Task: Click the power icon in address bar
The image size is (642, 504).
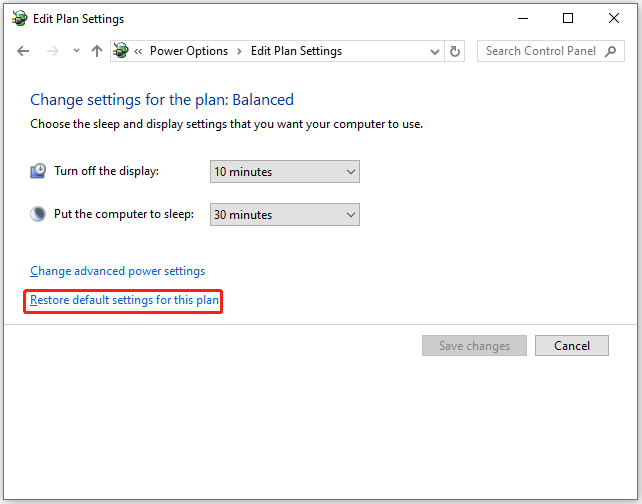Action: (x=122, y=51)
